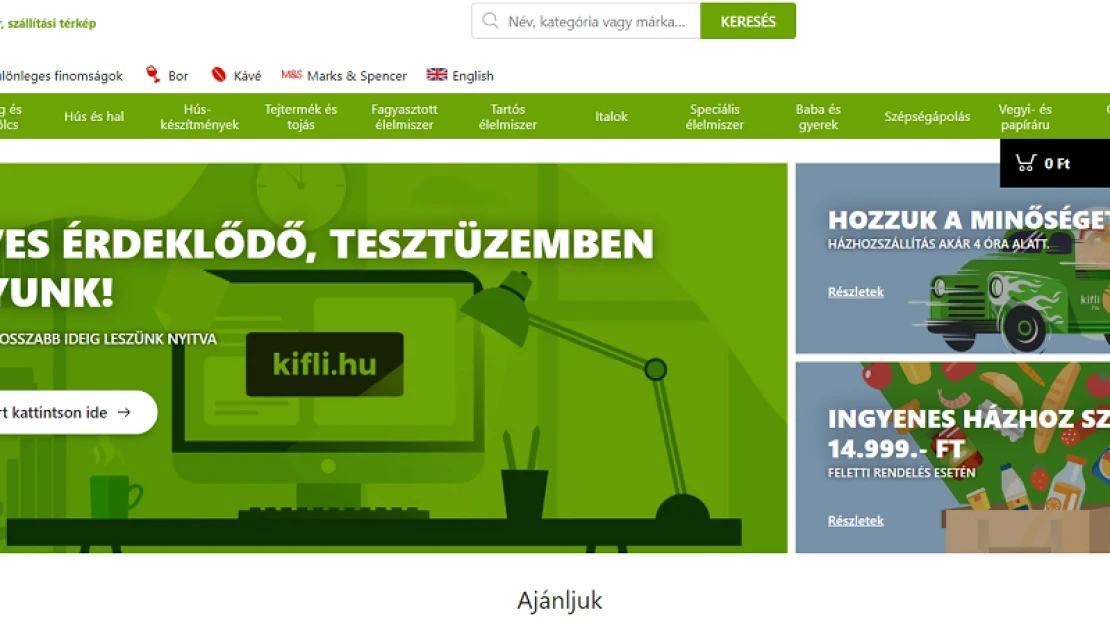Open the Húskészítmények menu

(200, 117)
